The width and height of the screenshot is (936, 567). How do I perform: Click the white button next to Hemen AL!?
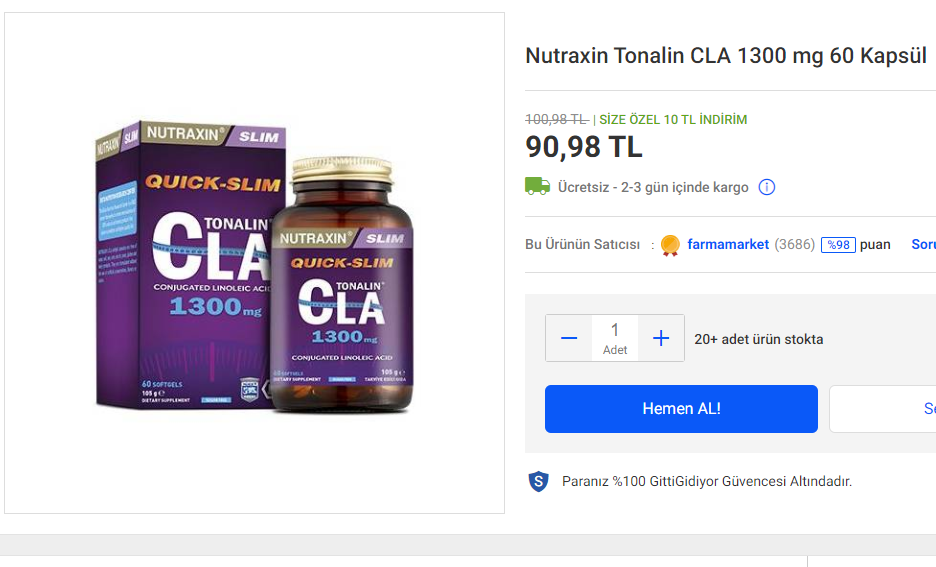(882, 409)
